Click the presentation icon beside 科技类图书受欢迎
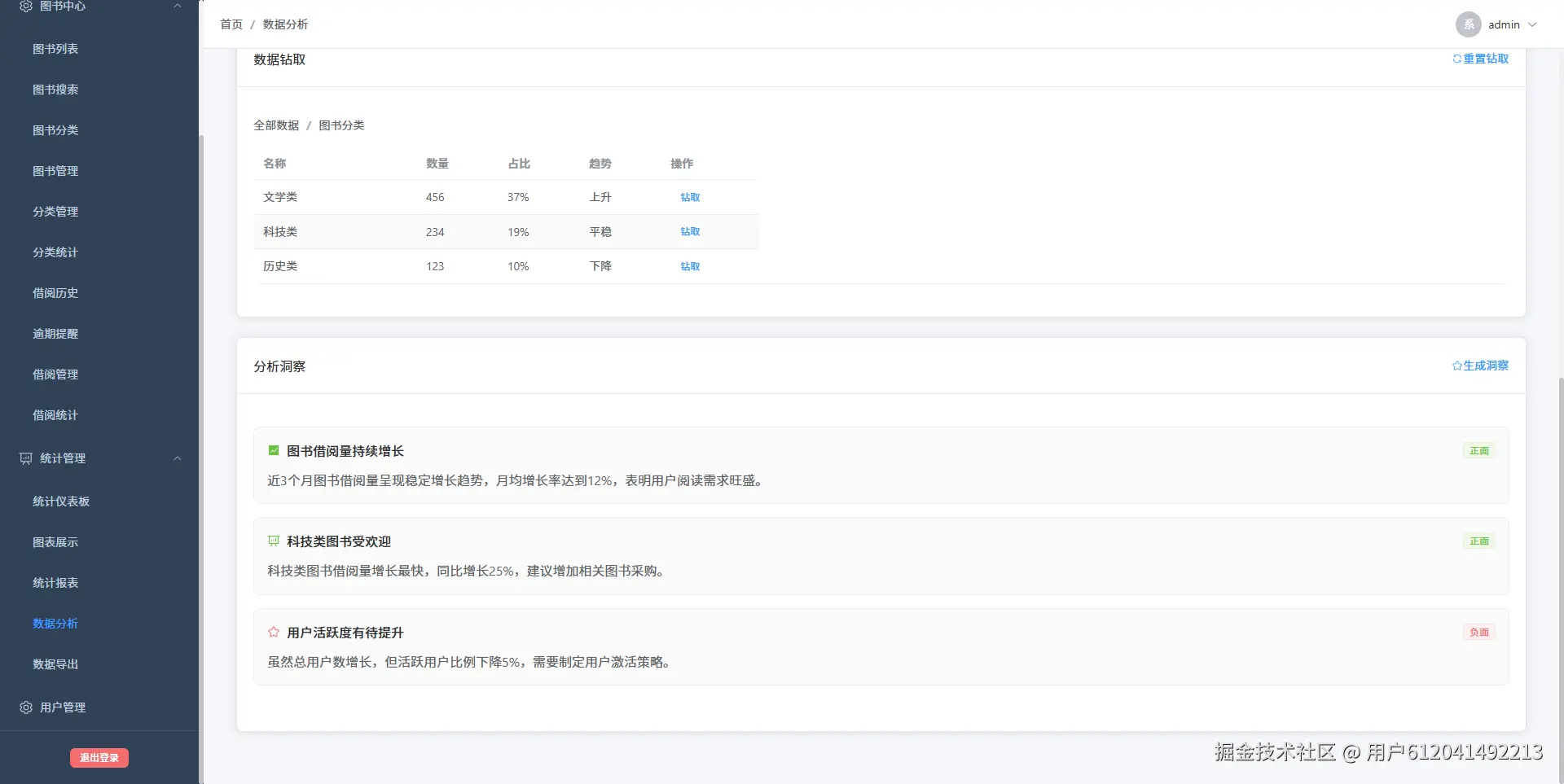Screen dimensions: 1564x784 pos(273,541)
